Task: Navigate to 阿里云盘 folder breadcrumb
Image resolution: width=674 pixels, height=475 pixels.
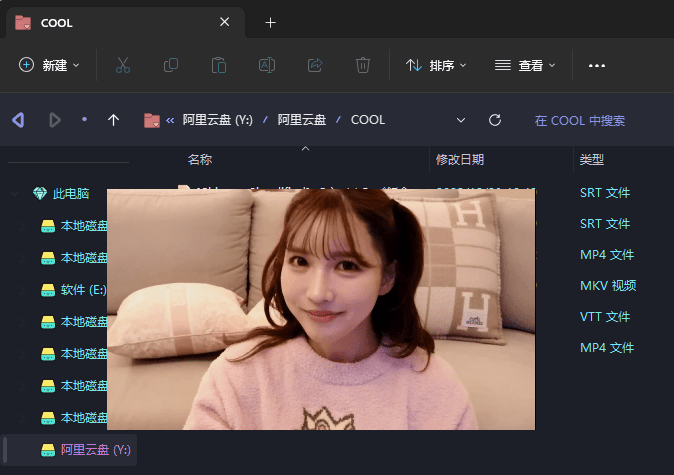Action: pos(302,120)
